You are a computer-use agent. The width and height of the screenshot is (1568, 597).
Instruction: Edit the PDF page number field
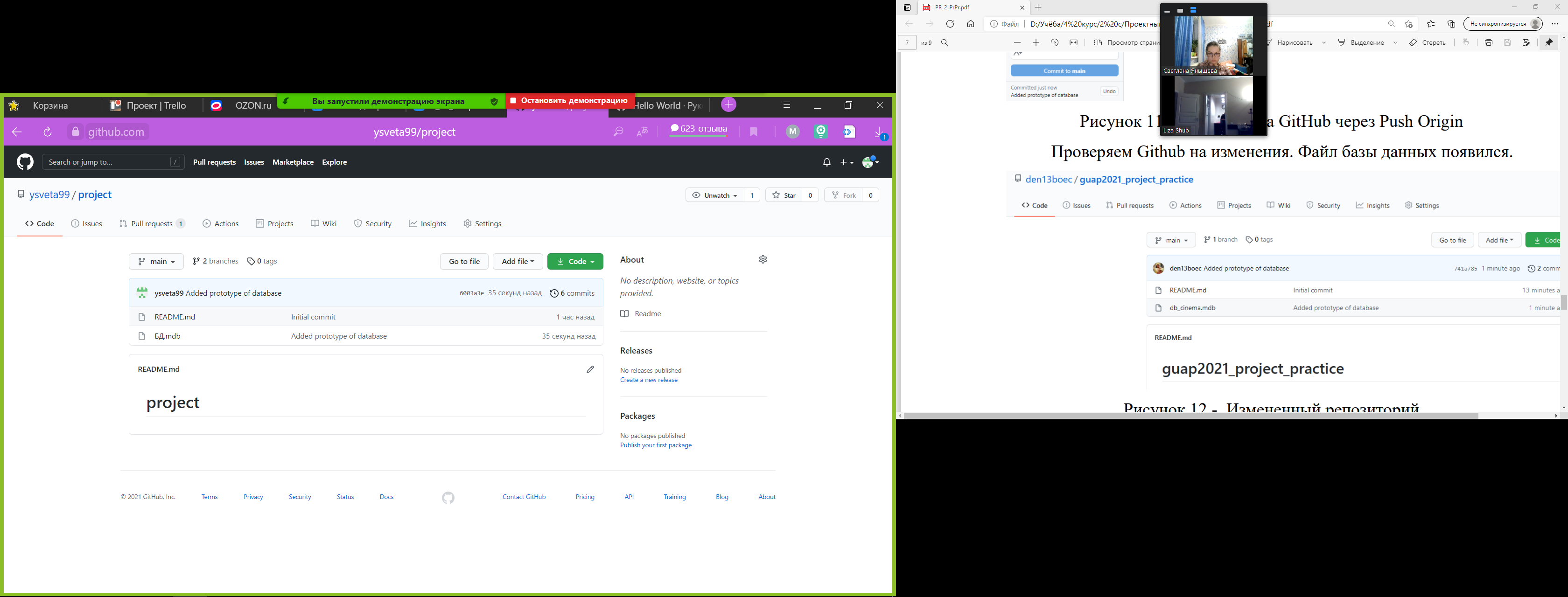tap(907, 42)
